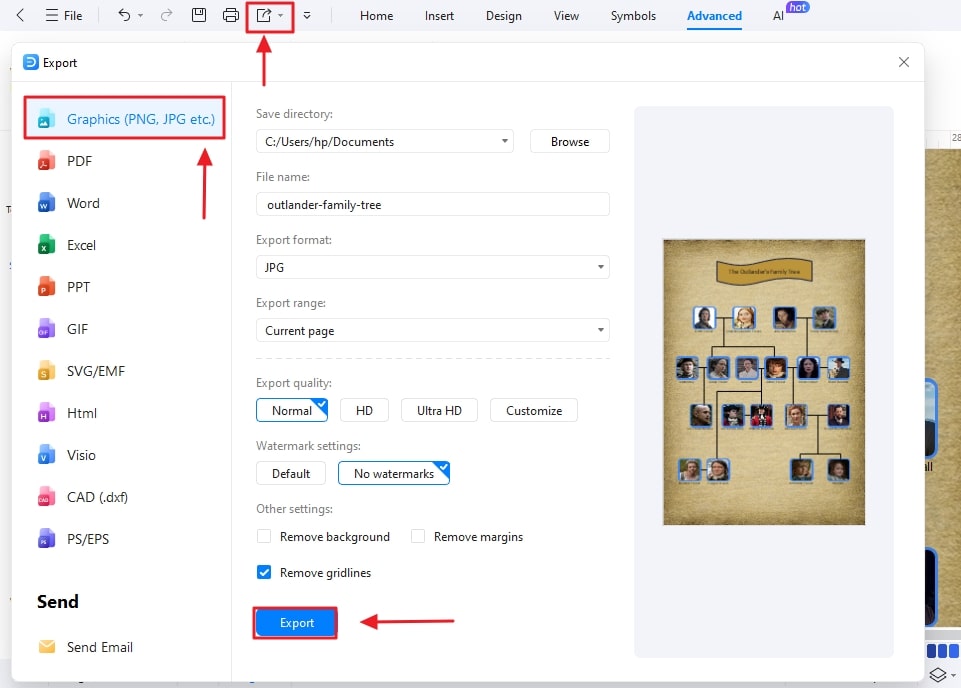Open the Design ribbon tab
Viewport: 961px width, 688px height.
click(x=503, y=16)
